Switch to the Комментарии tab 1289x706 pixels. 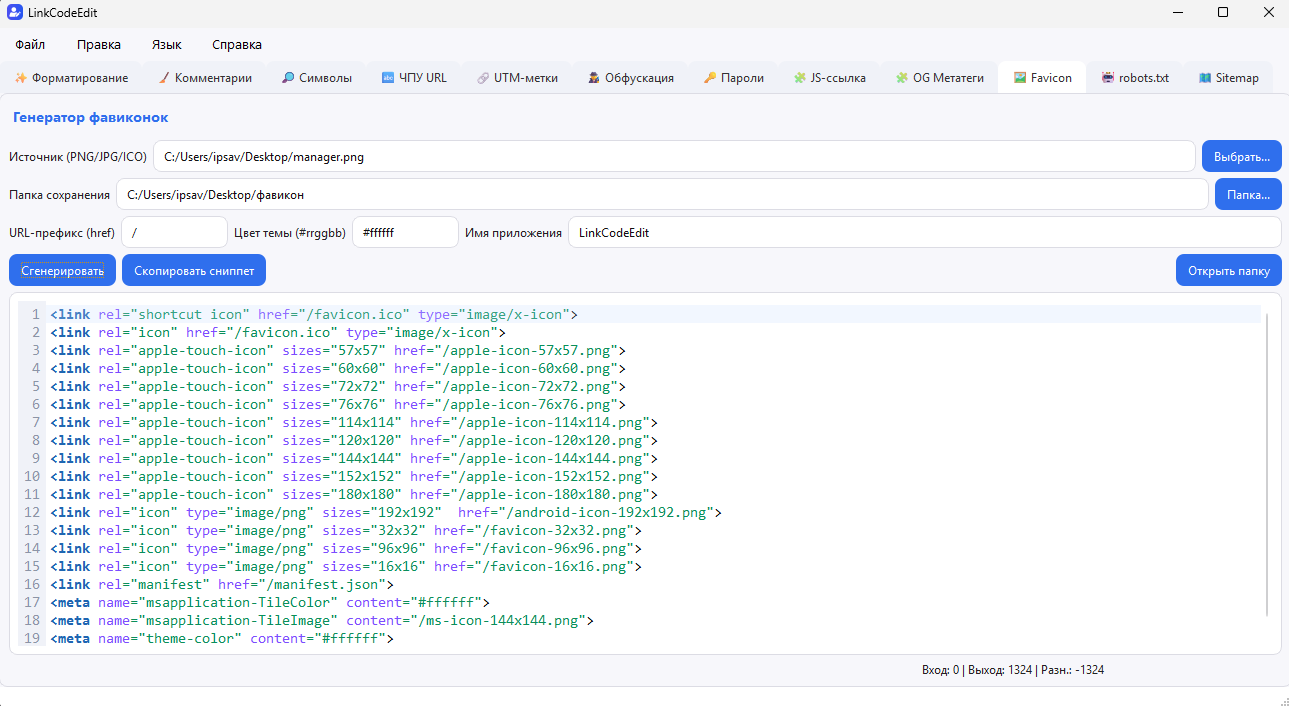point(205,78)
